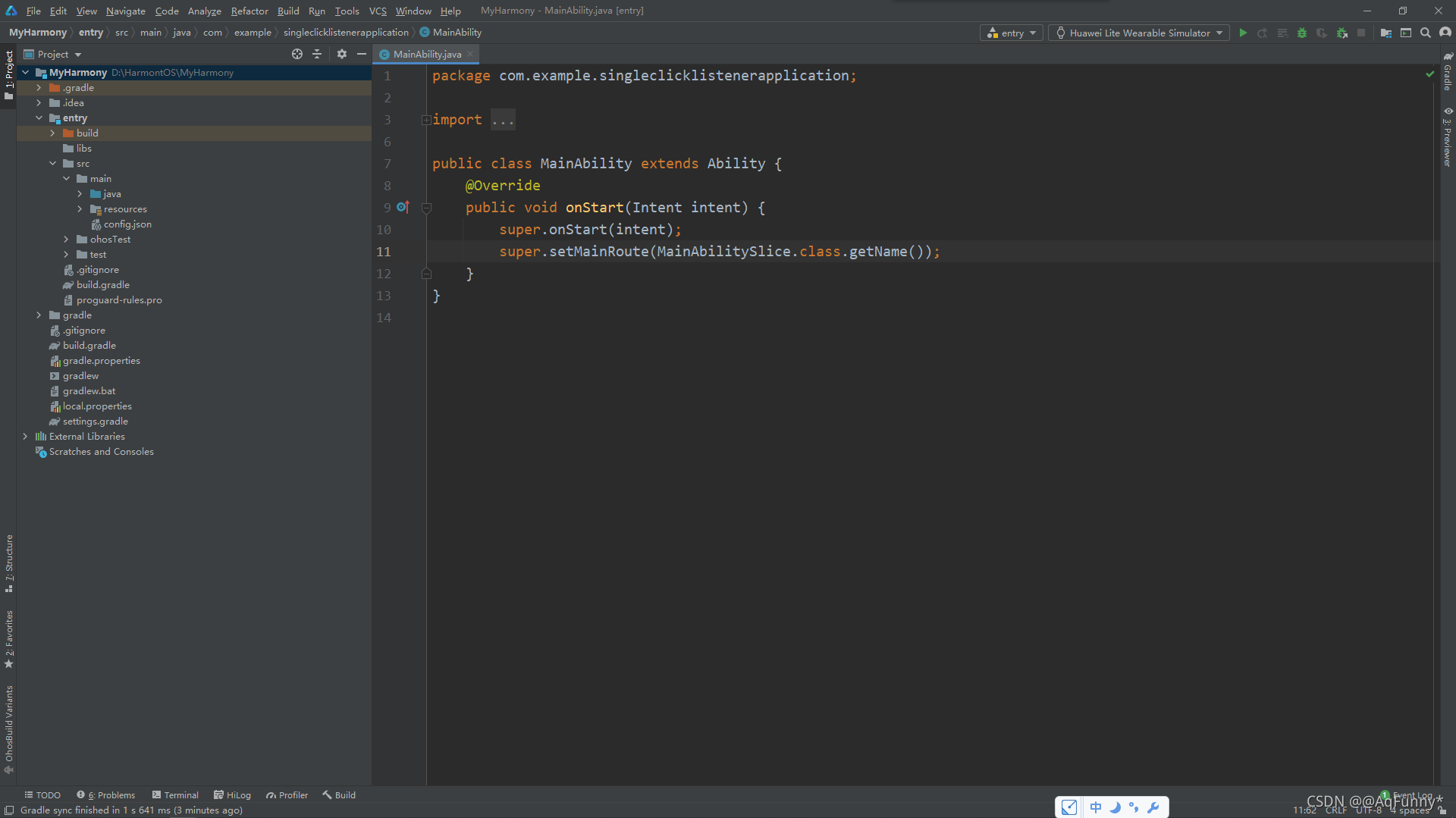
Task: Start debugging with the green bug icon
Action: [x=1302, y=33]
